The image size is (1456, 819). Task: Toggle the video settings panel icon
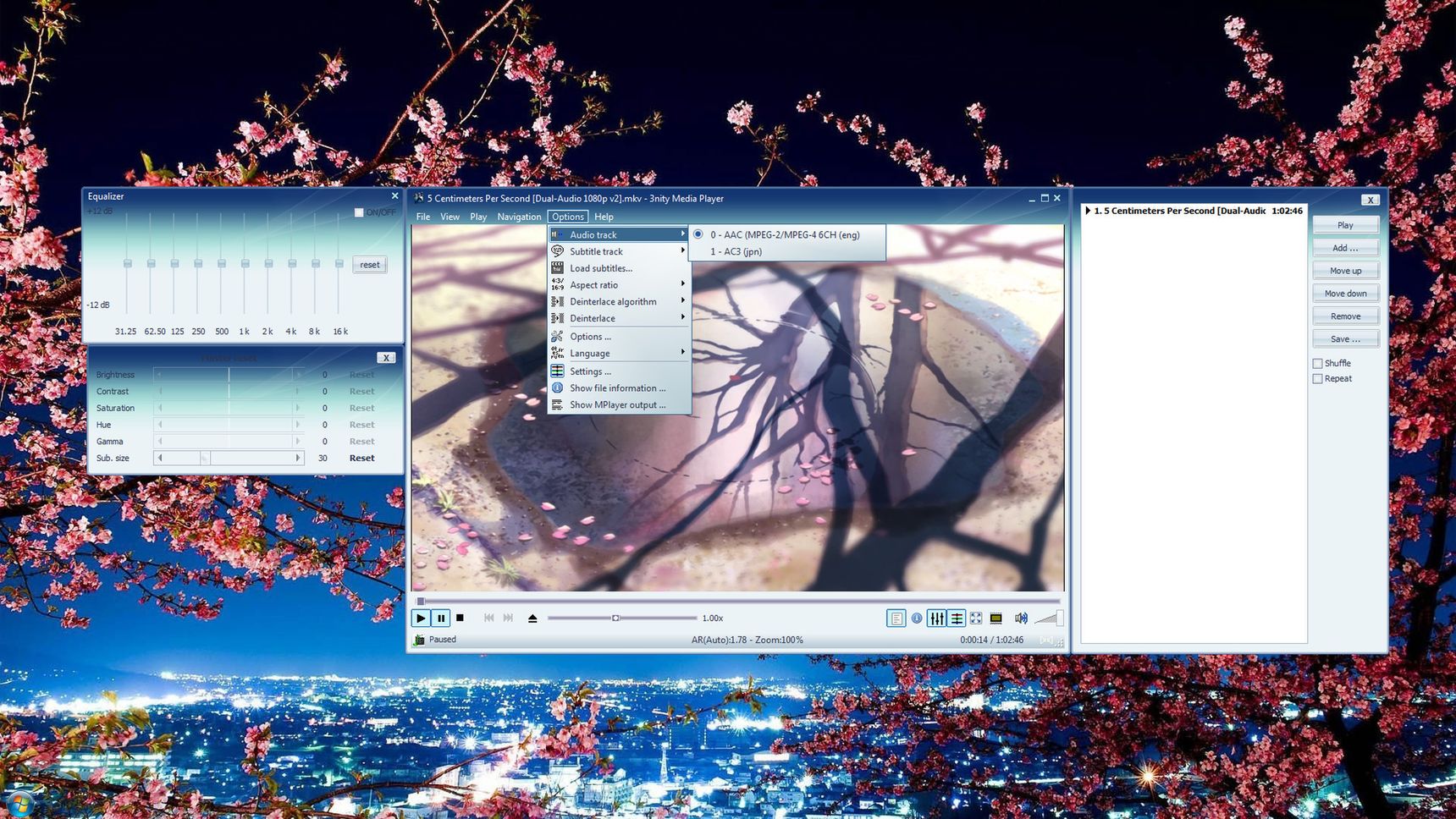[x=957, y=618]
